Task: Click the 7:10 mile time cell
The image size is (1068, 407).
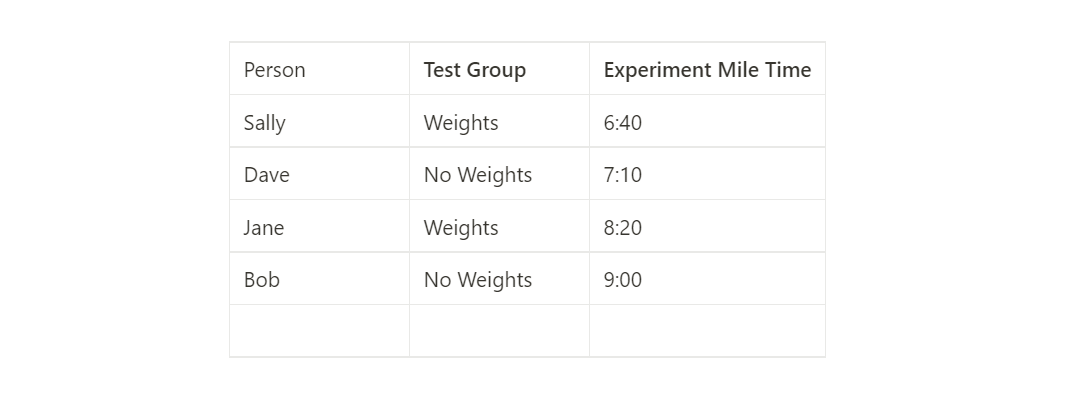Action: (x=623, y=175)
